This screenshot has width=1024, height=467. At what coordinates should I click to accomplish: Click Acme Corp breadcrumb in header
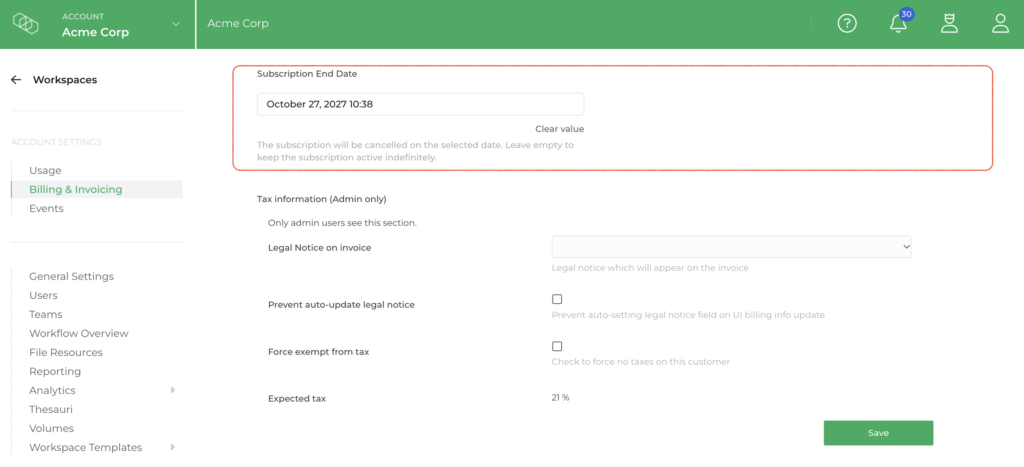click(238, 24)
